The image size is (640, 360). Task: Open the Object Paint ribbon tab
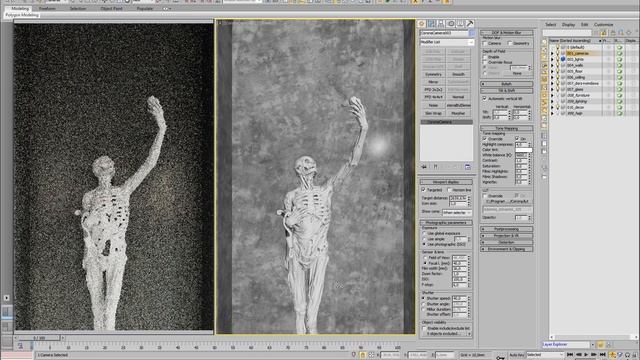click(x=111, y=9)
